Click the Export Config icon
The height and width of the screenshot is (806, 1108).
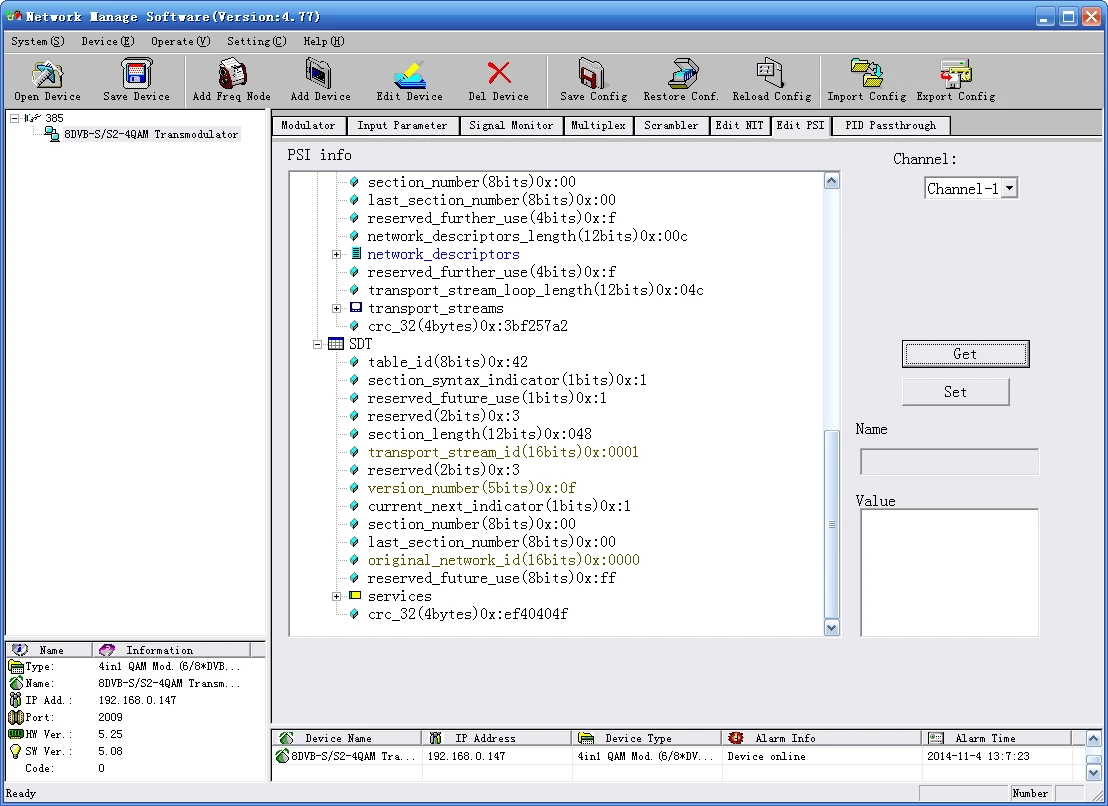click(x=955, y=75)
